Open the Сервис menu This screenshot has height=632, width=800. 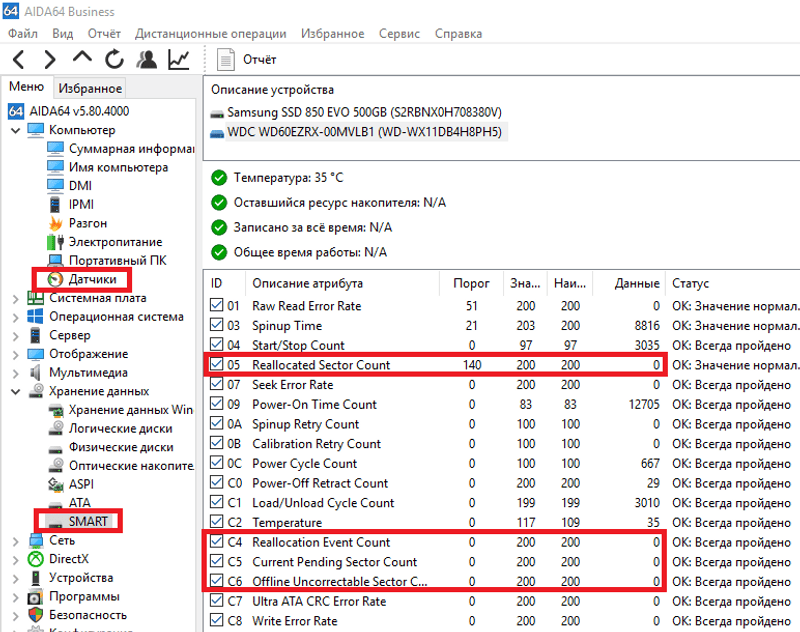coord(400,34)
